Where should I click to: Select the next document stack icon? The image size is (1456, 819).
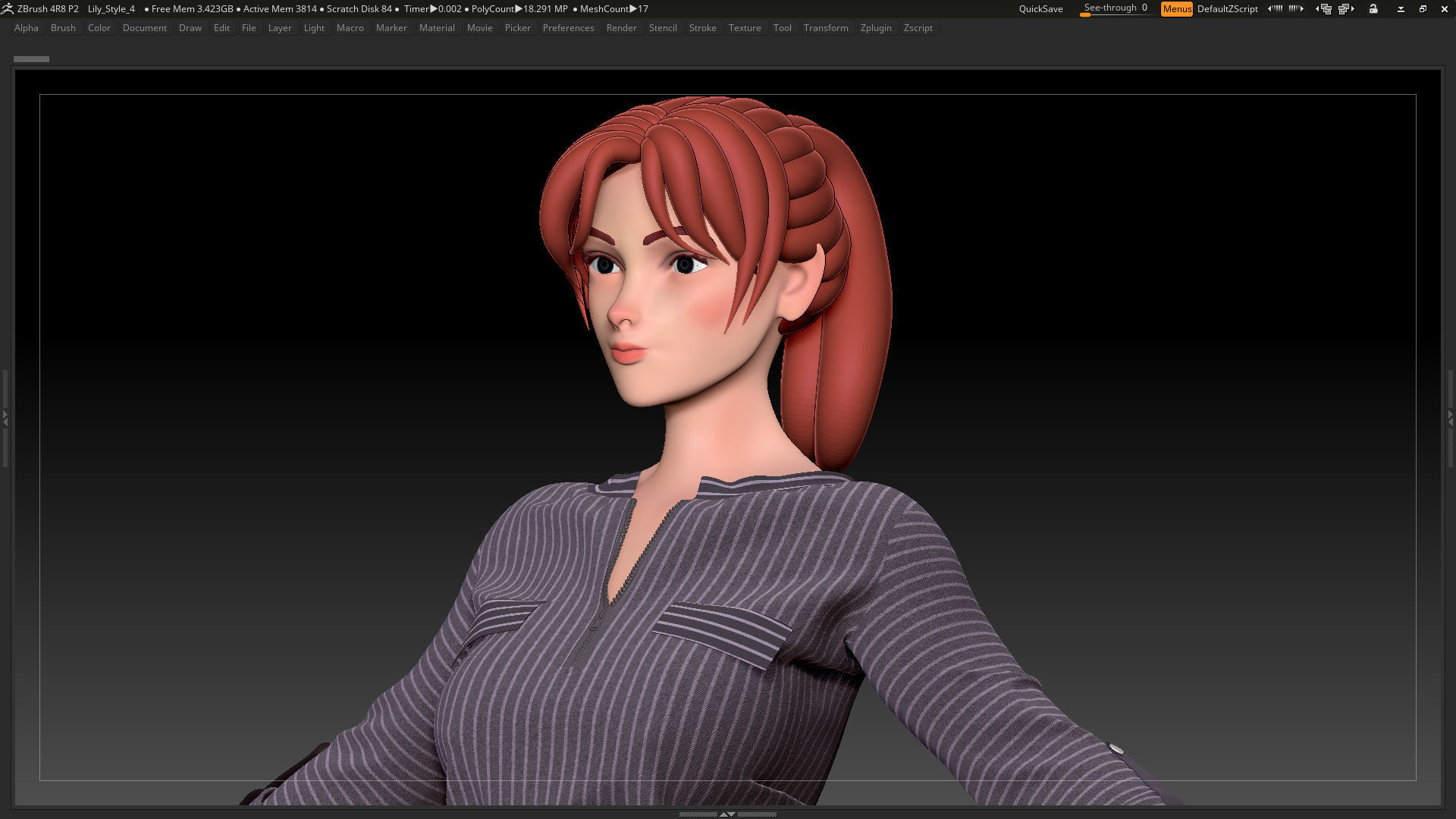point(1345,8)
